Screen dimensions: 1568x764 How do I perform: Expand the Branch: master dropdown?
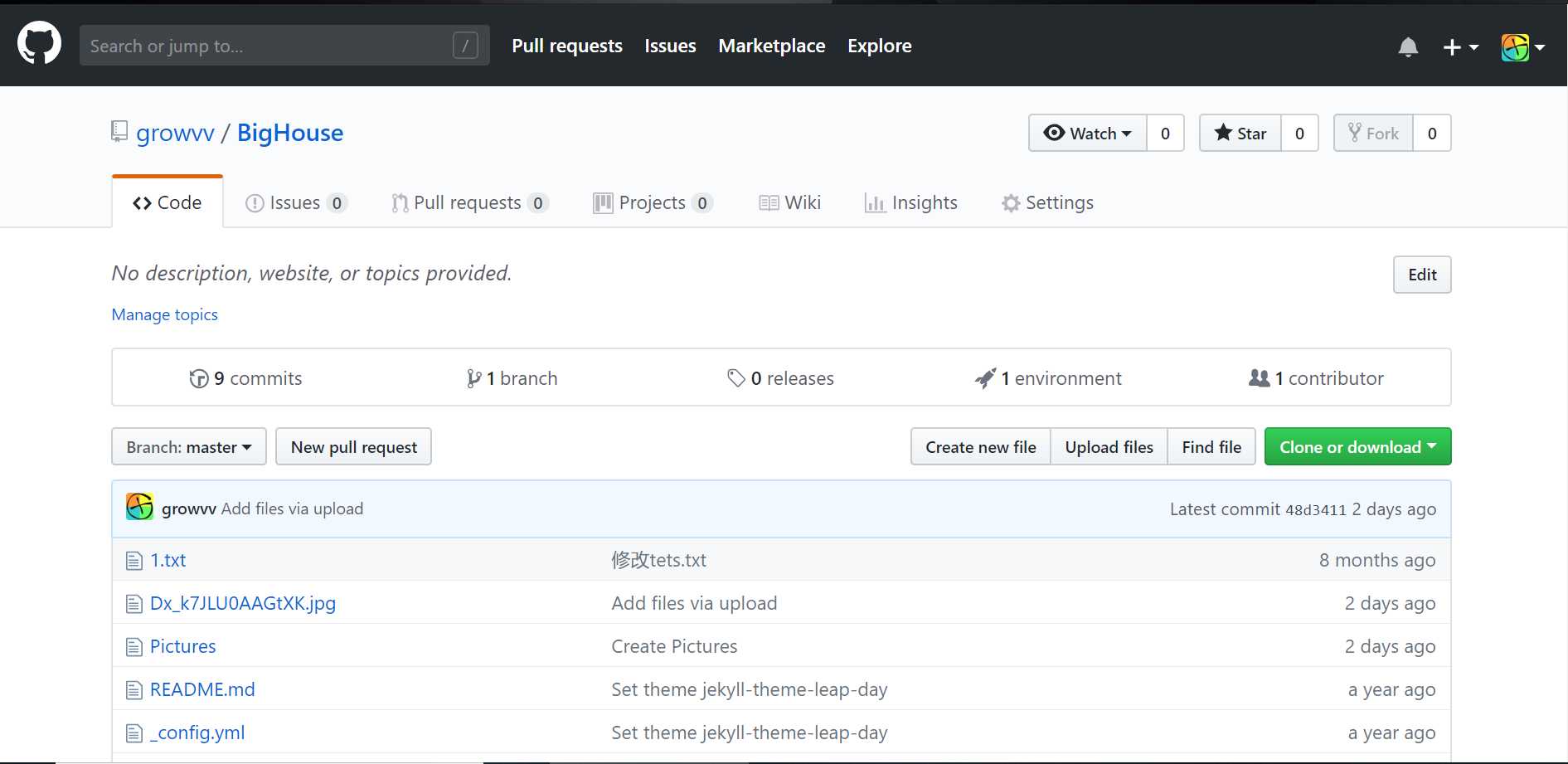click(x=189, y=446)
